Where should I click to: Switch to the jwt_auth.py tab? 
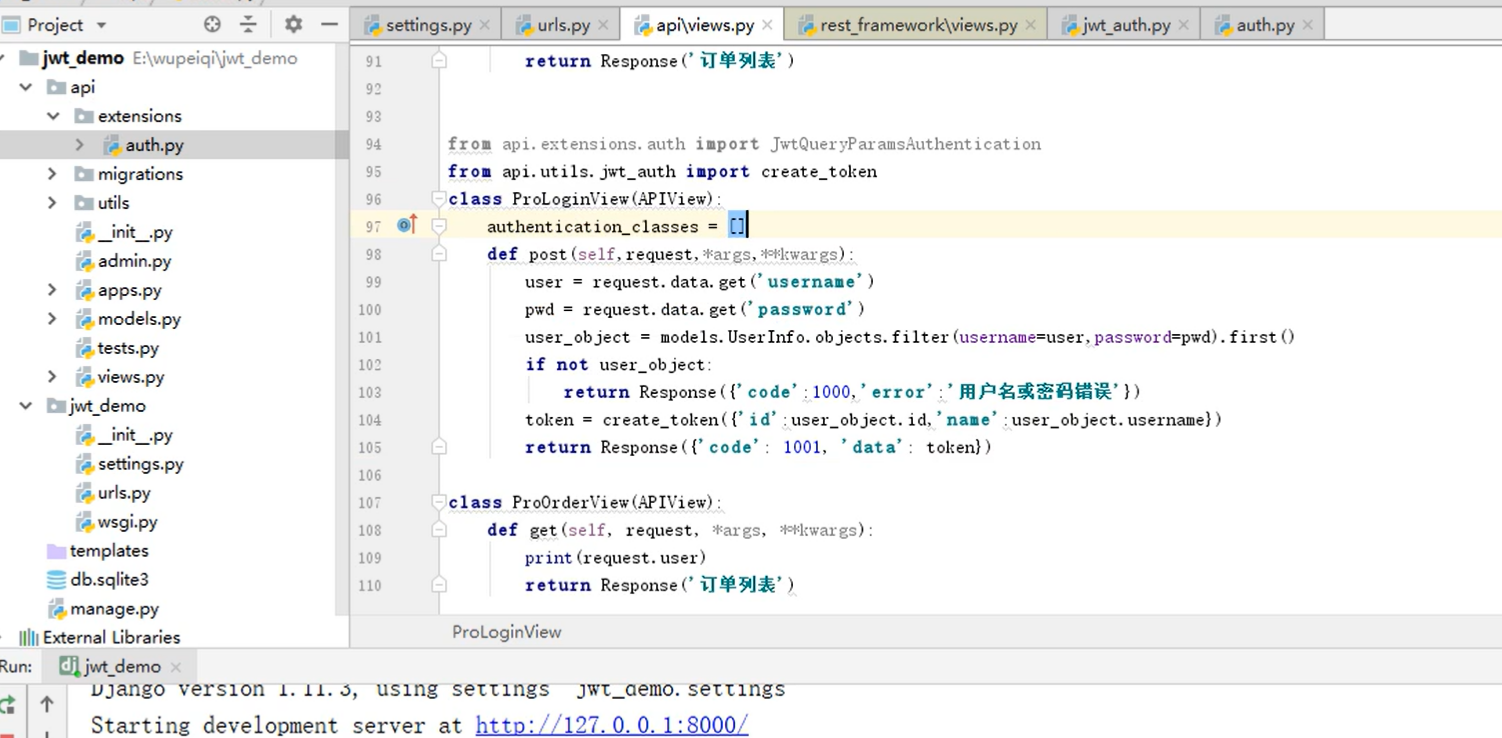(x=1125, y=25)
